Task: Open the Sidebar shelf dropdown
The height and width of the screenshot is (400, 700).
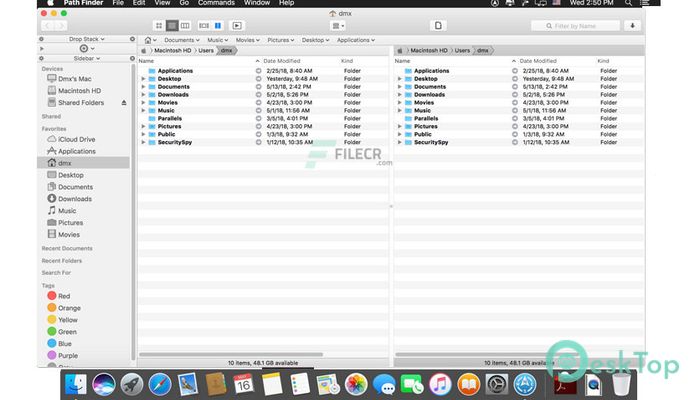Action: pos(87,58)
